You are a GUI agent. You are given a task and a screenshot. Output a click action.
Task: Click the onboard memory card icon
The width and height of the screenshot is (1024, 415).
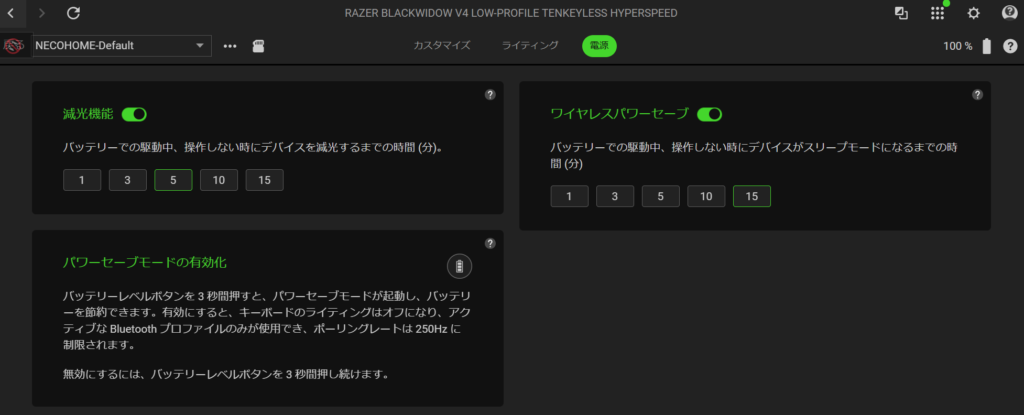click(258, 46)
